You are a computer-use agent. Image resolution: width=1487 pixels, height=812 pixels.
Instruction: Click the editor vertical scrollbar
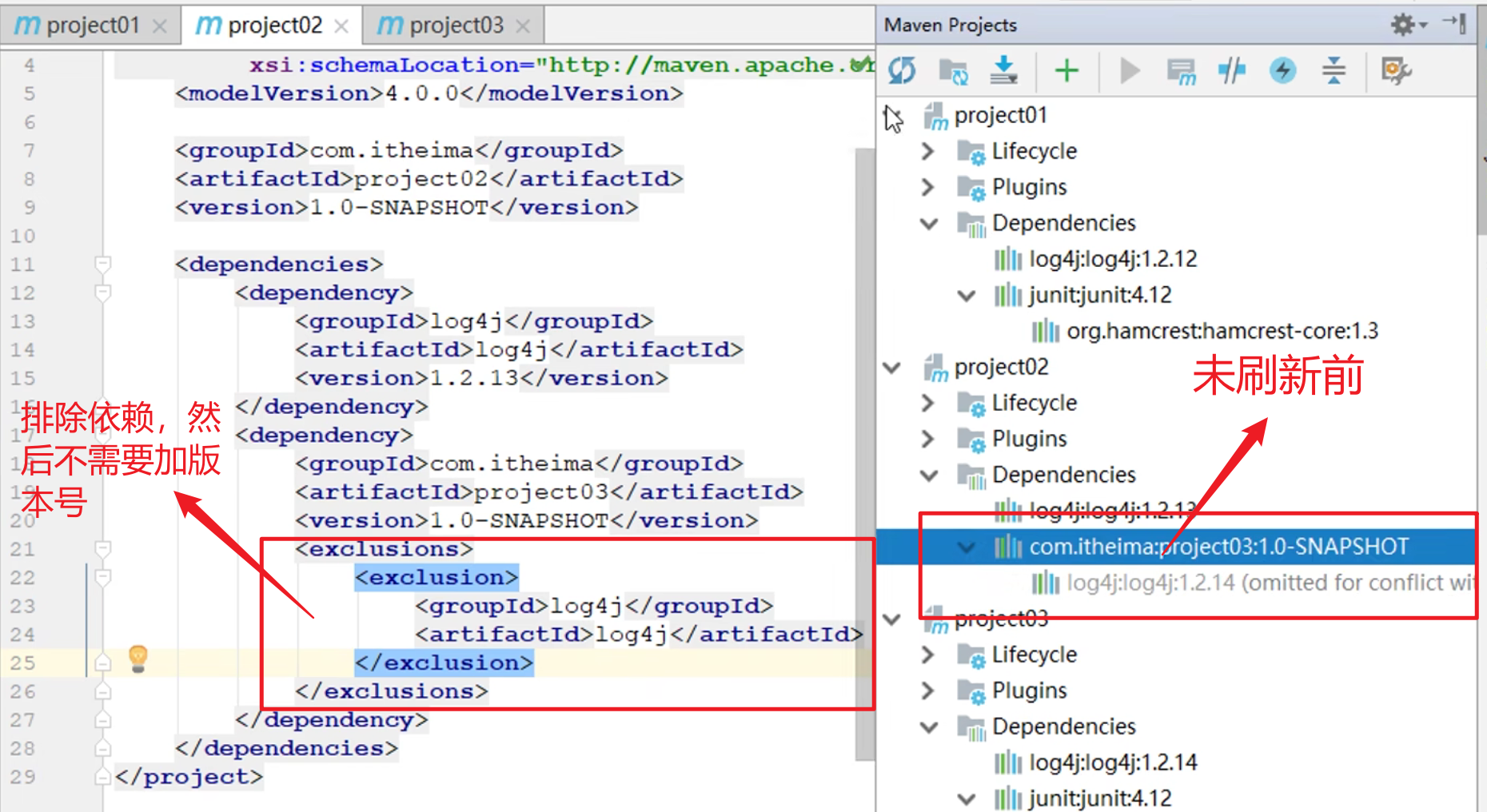(865, 454)
